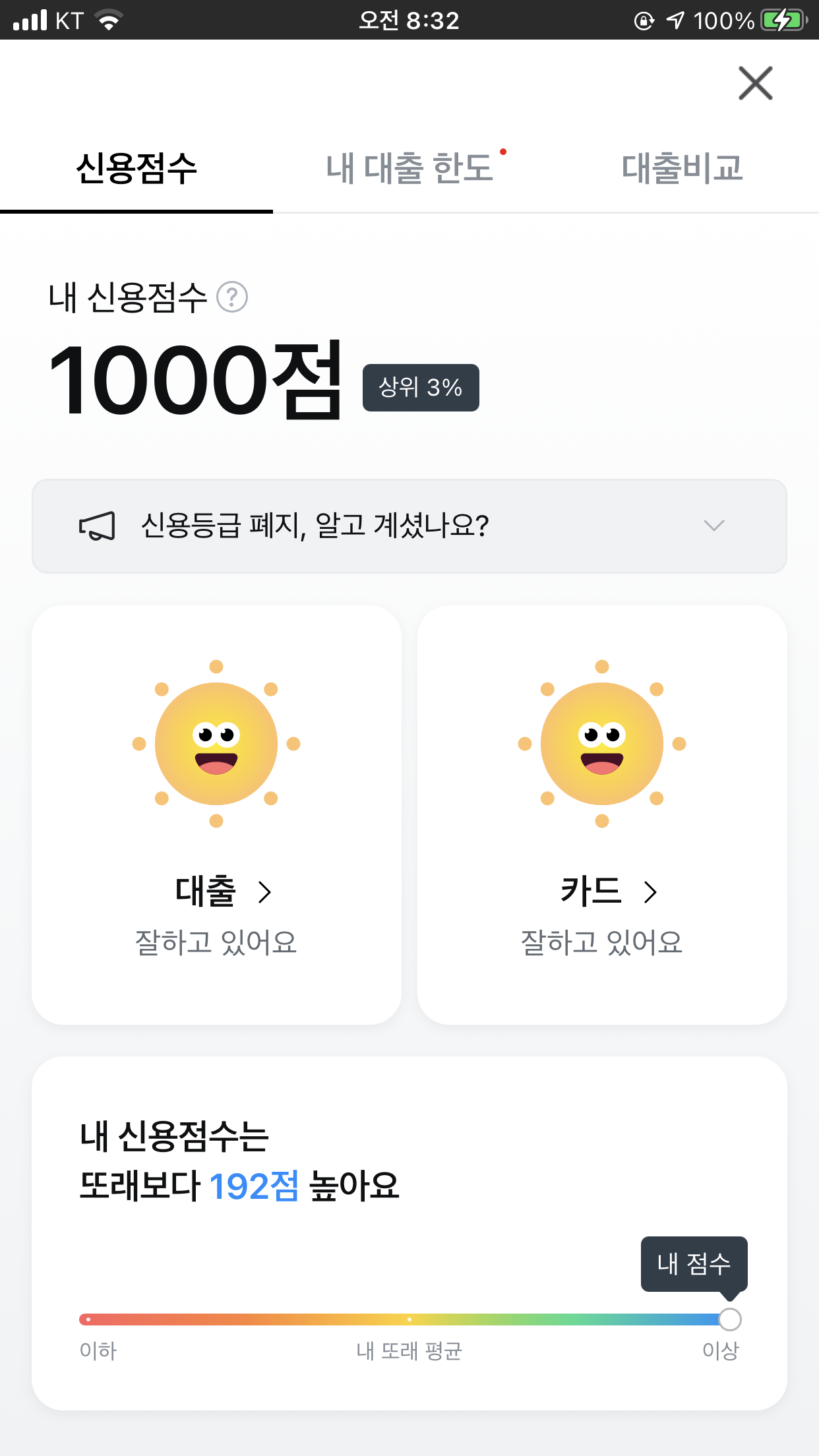
Task: Close the credit score screen with X
Action: 755,83
